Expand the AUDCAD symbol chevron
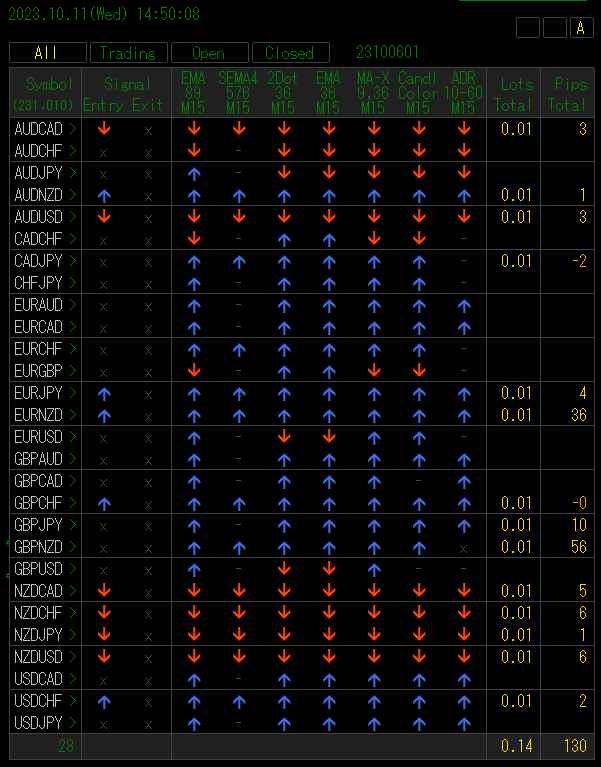601x767 pixels. 73,129
